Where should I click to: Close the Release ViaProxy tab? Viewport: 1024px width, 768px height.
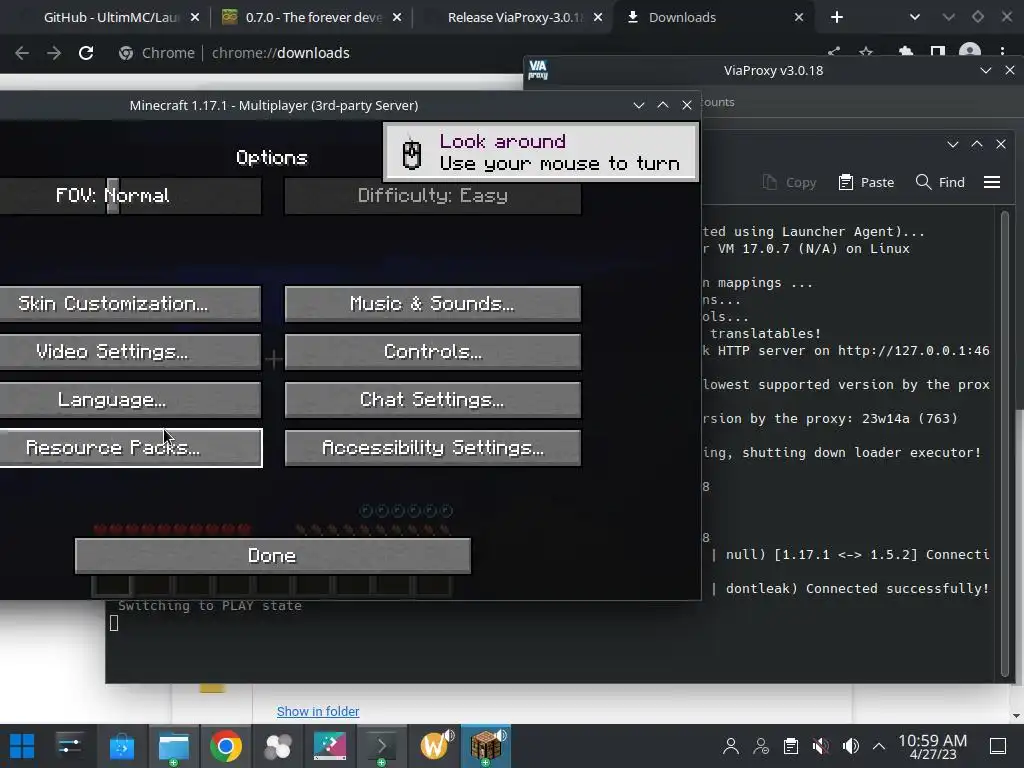pyautogui.click(x=598, y=18)
